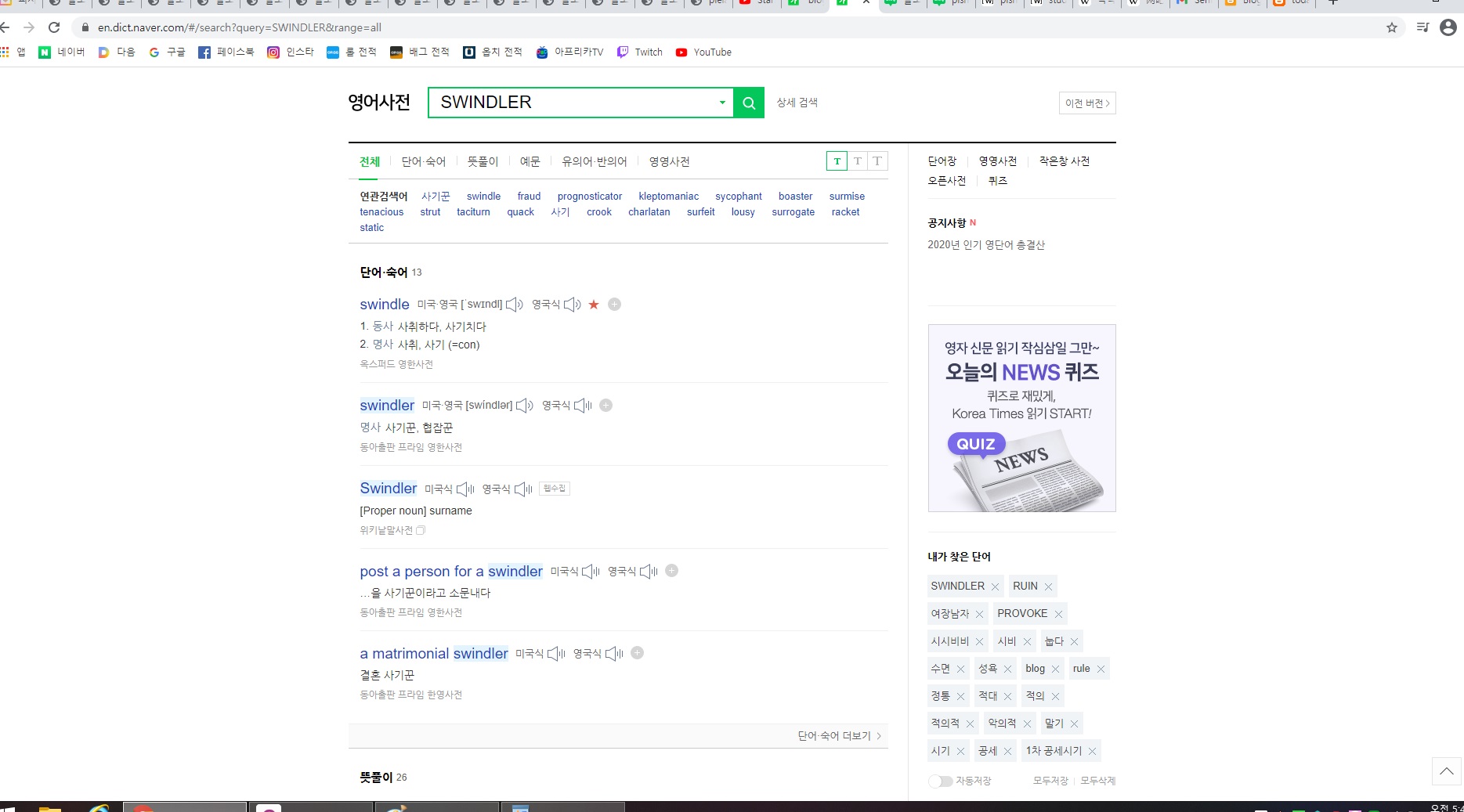Click related search word 'sycophant'
The image size is (1464, 812).
click(739, 197)
